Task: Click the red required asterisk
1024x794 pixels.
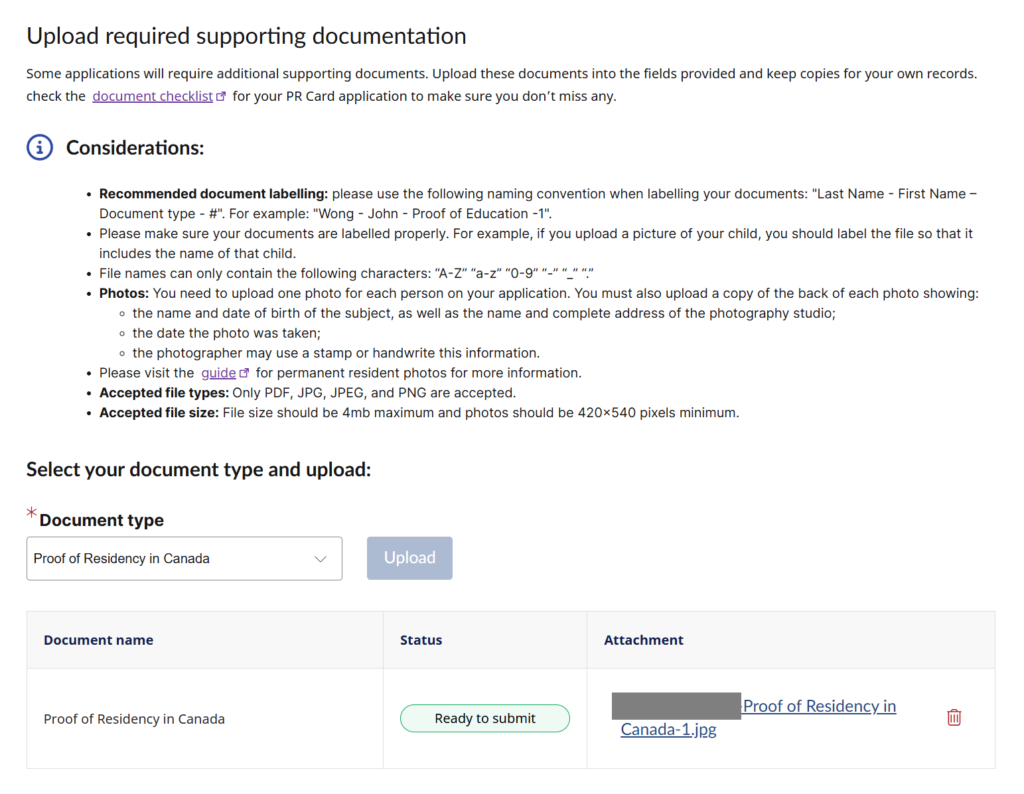Action: [x=31, y=514]
